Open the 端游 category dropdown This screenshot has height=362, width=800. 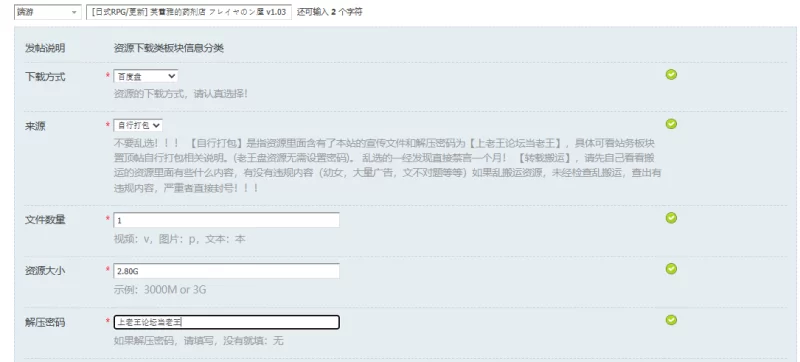(47, 12)
